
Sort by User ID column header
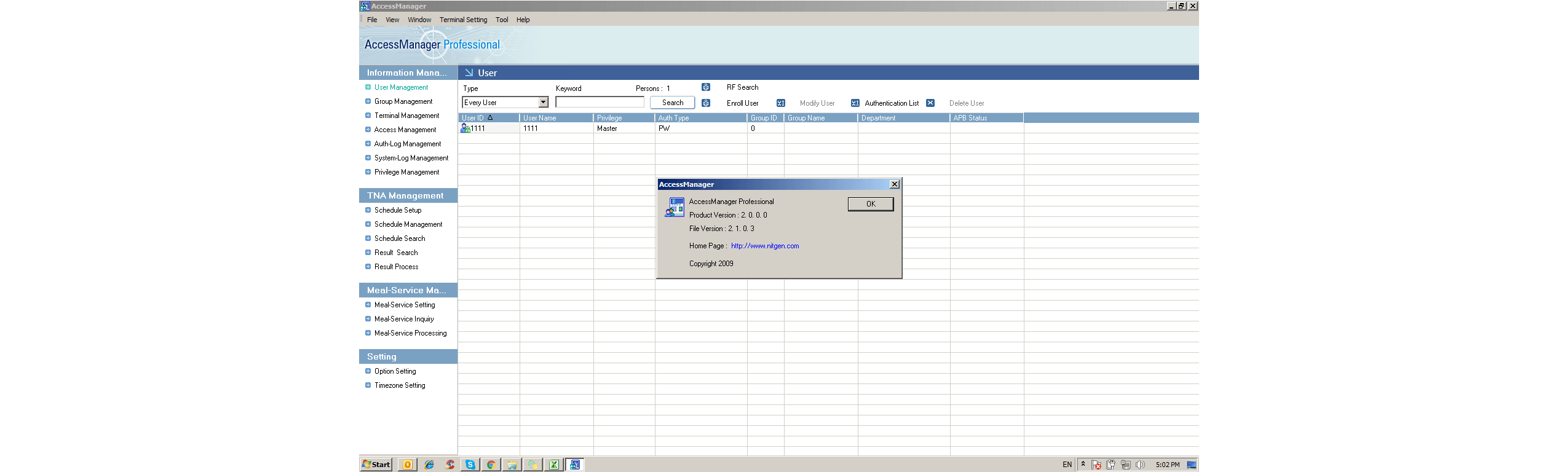[x=489, y=118]
